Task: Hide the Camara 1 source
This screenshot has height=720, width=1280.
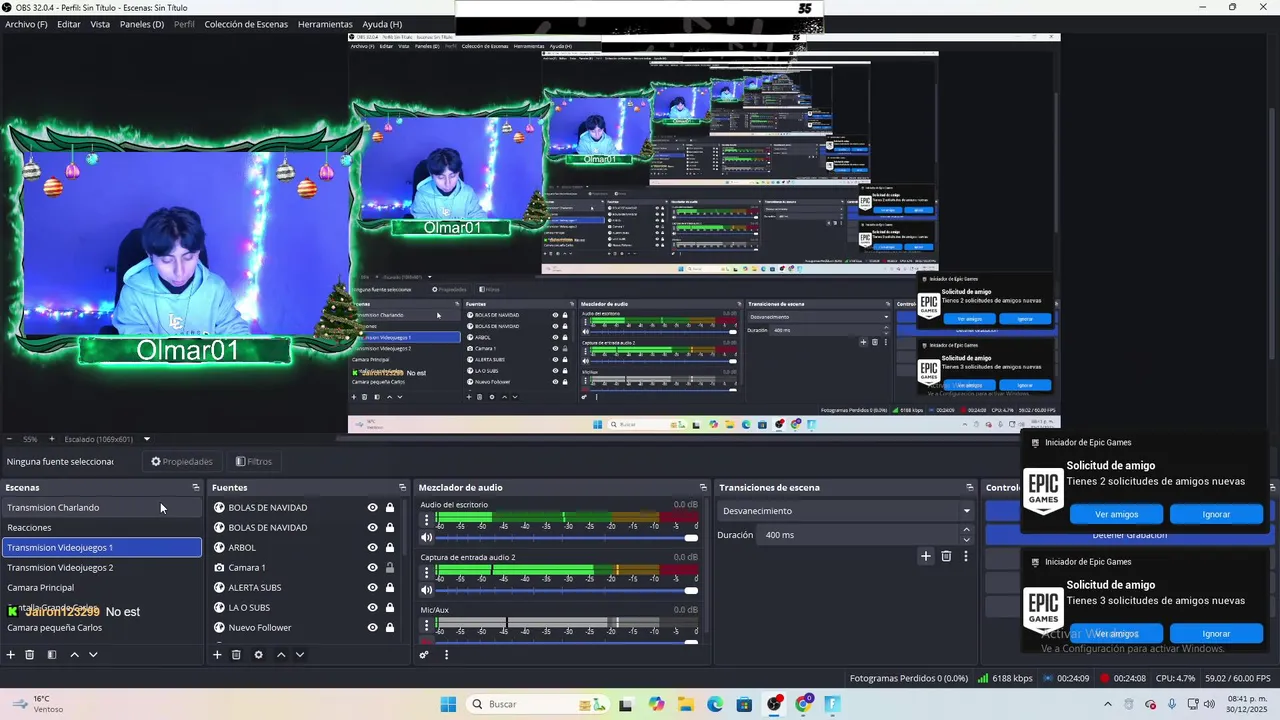Action: (x=373, y=568)
